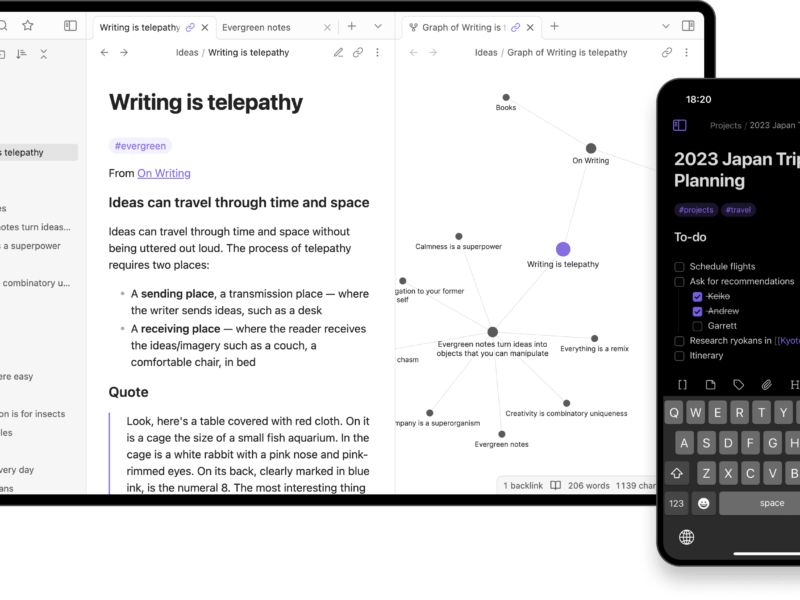Check the Schedule flights checkbox
Viewport: 800px width, 600px height.
pyautogui.click(x=680, y=267)
